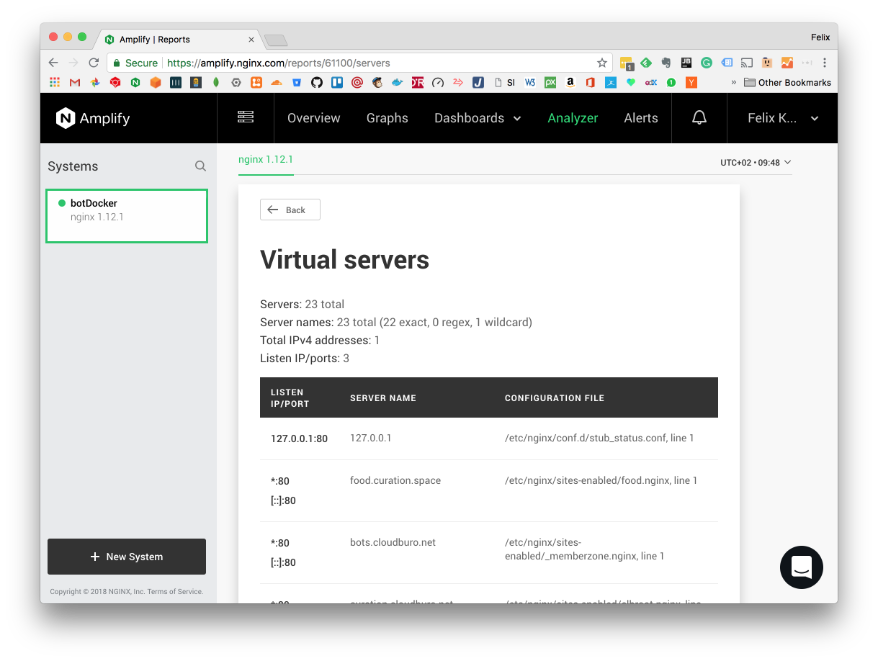This screenshot has width=878, height=661.
Task: Click the Back button
Action: pyautogui.click(x=290, y=210)
